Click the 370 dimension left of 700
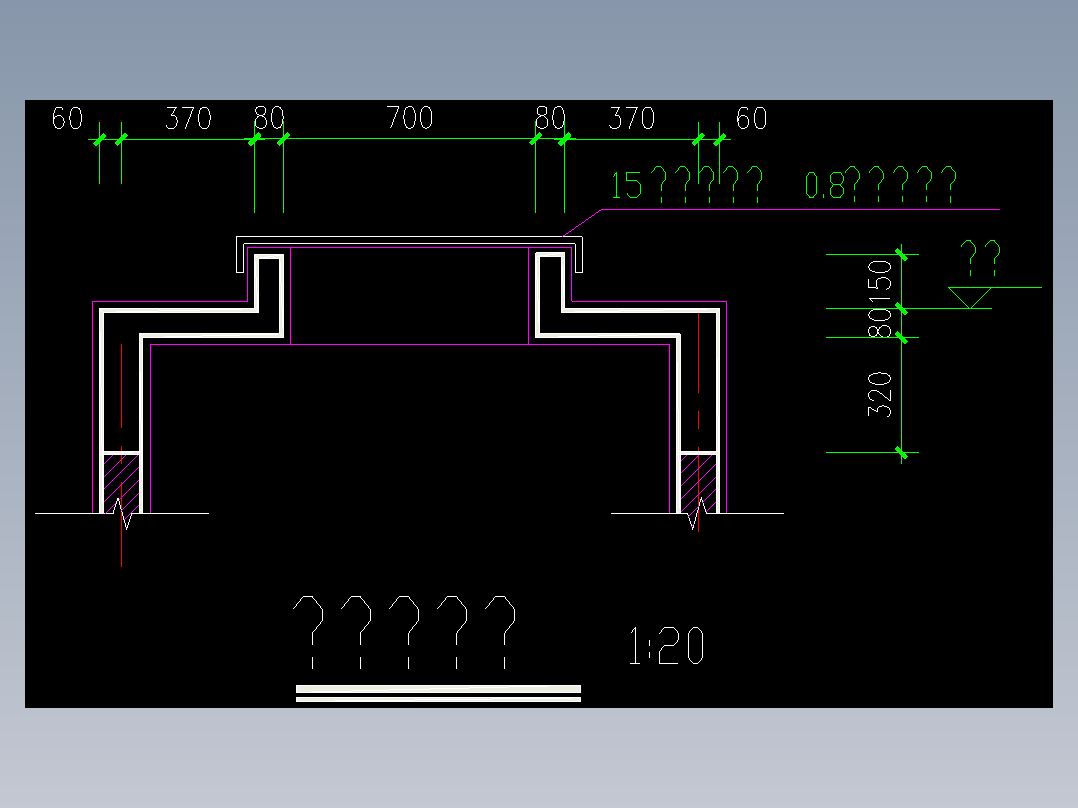The width and height of the screenshot is (1078, 808). pyautogui.click(x=188, y=118)
